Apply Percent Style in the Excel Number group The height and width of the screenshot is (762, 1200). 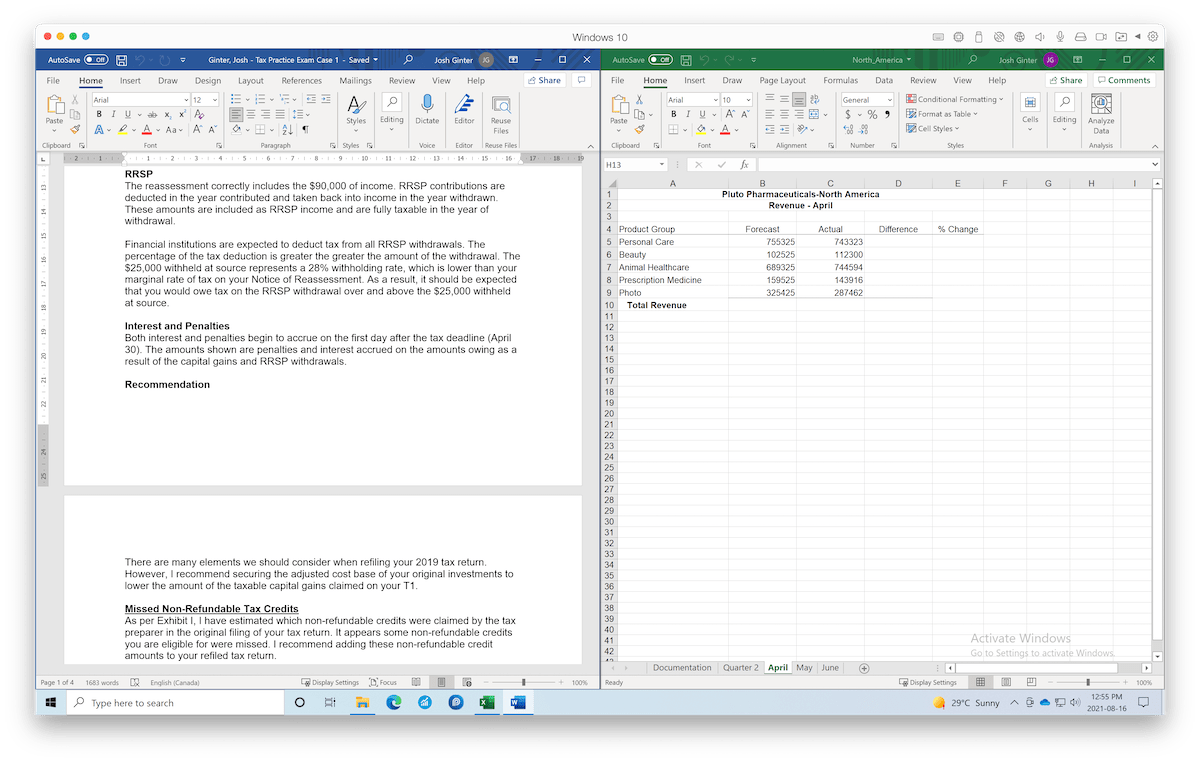pyautogui.click(x=872, y=115)
